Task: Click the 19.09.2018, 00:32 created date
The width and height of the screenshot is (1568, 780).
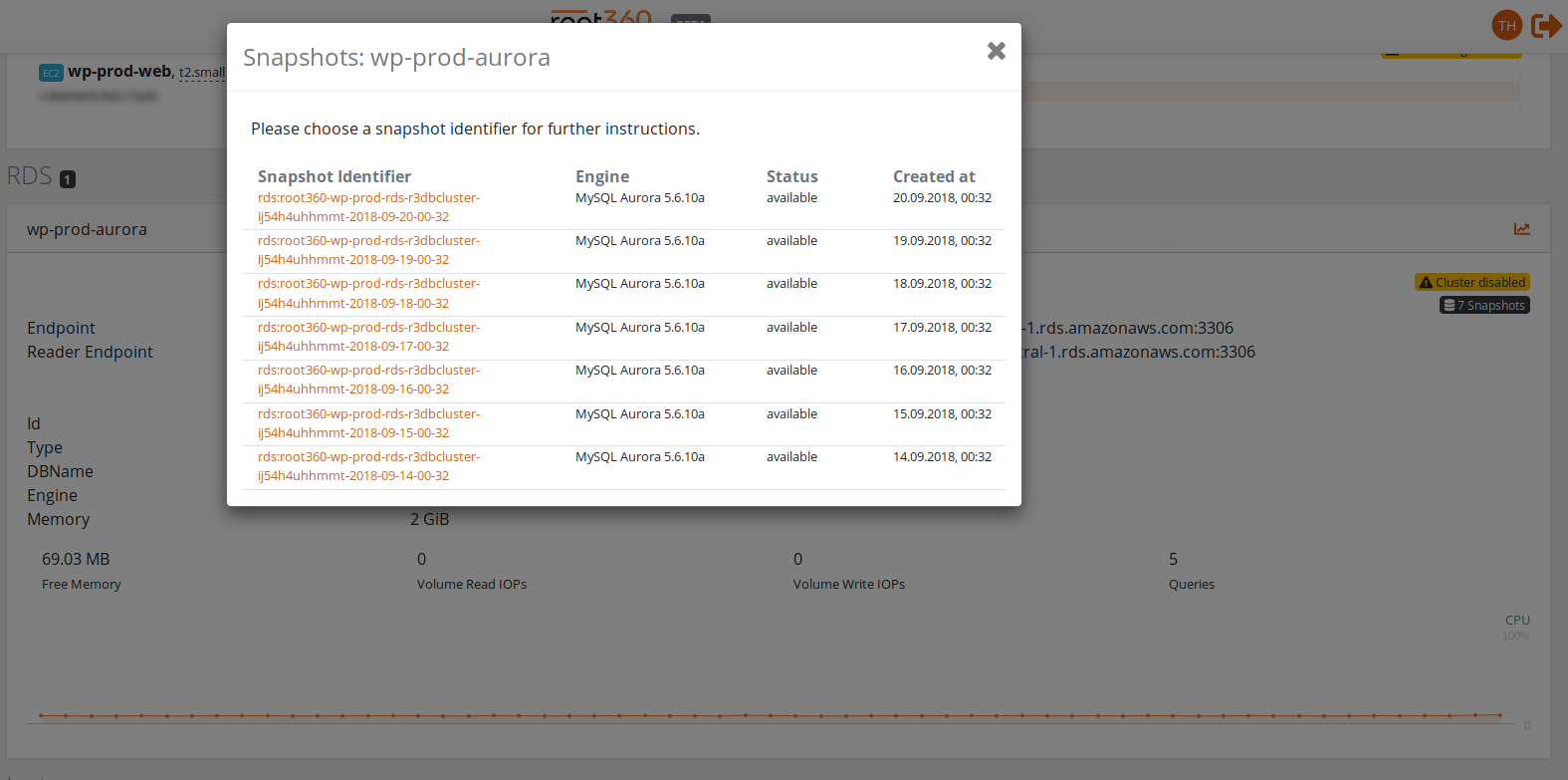Action: (942, 241)
